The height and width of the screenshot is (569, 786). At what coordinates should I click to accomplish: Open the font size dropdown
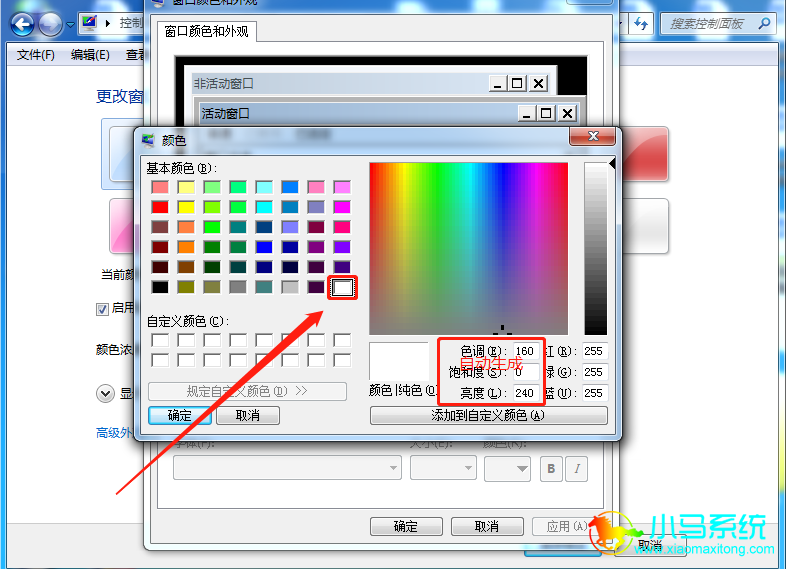coord(443,468)
